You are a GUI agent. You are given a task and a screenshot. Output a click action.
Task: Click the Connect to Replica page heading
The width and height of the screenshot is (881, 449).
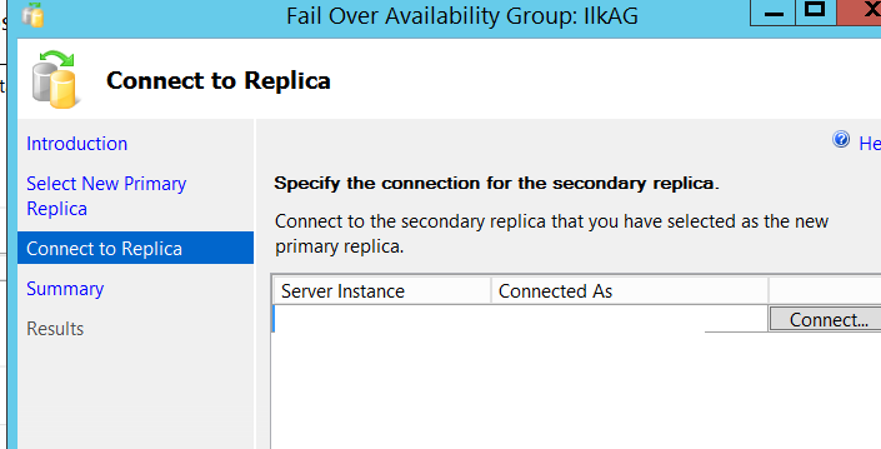pos(218,80)
